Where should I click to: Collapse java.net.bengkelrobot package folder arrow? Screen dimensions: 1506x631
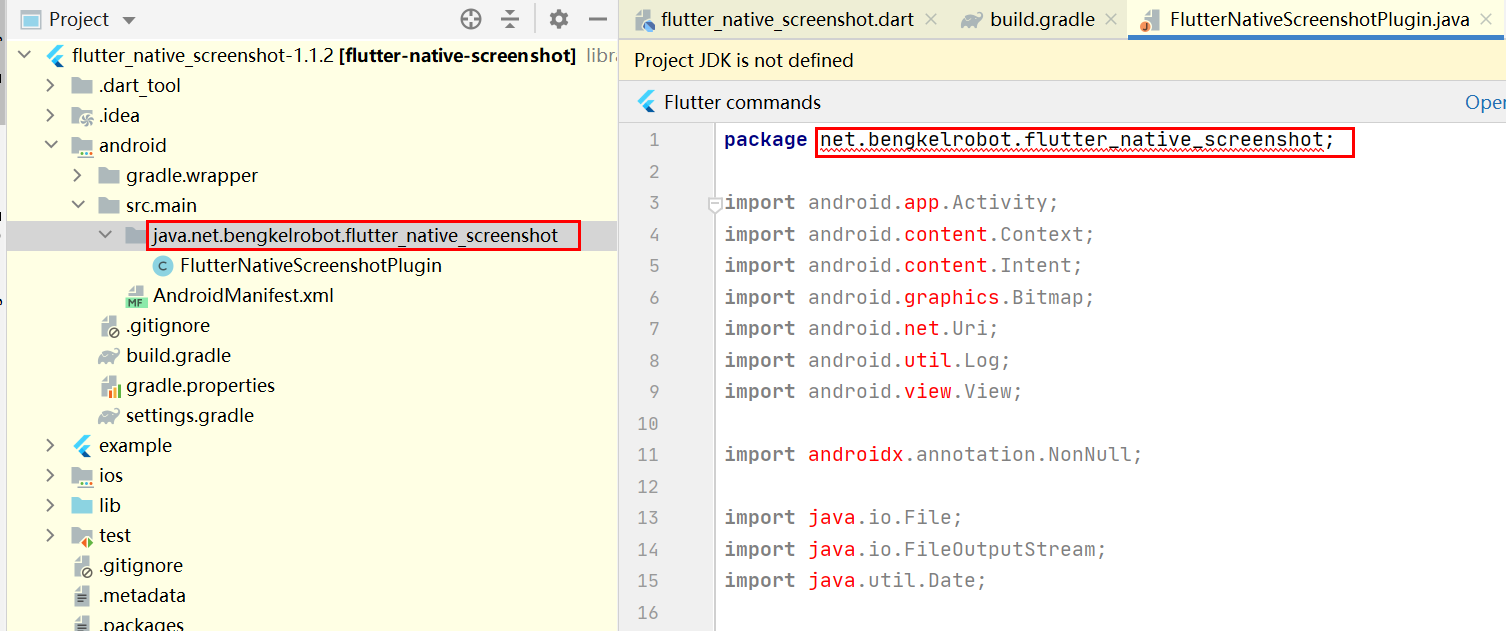[x=105, y=235]
